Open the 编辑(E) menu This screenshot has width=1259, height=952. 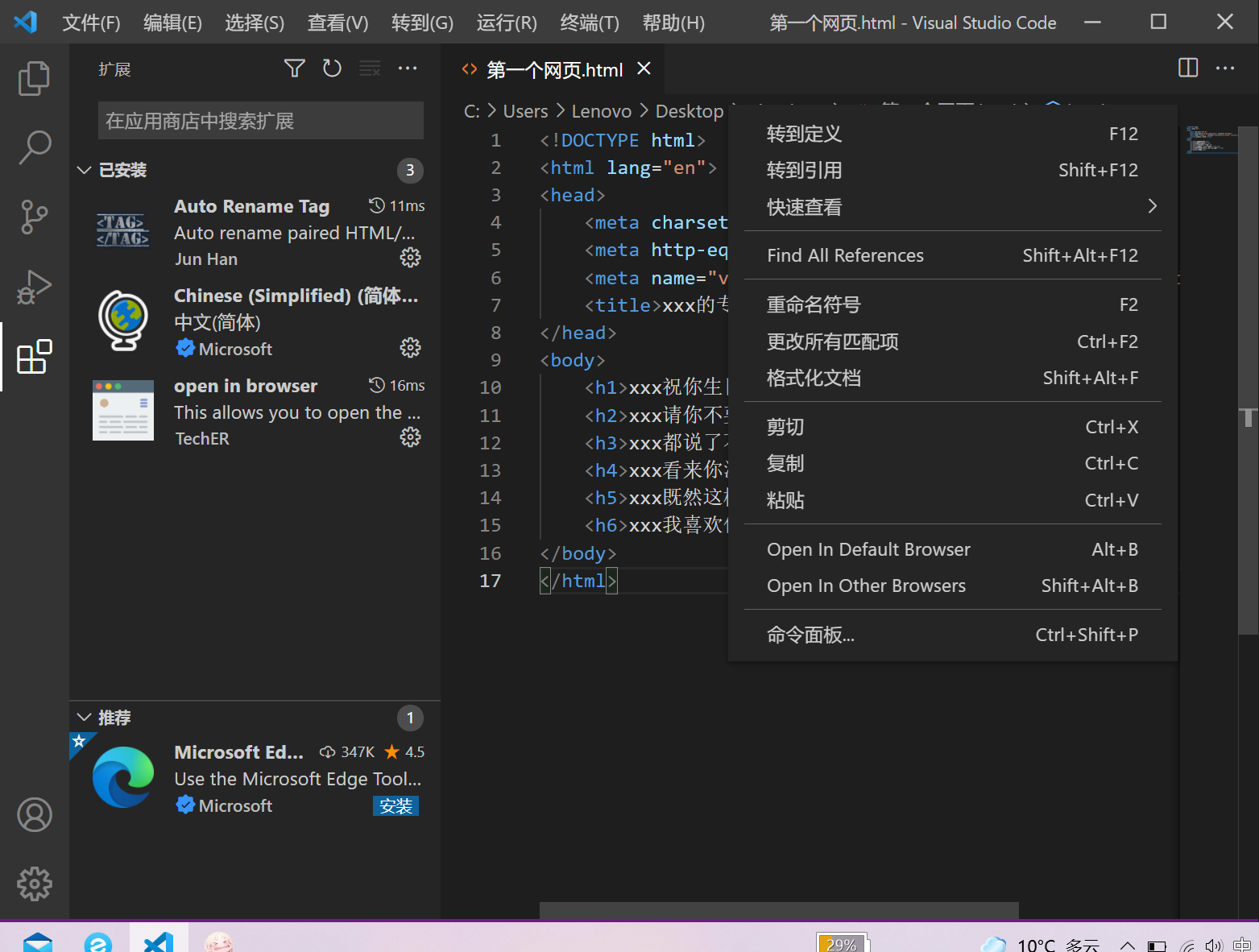coord(172,23)
